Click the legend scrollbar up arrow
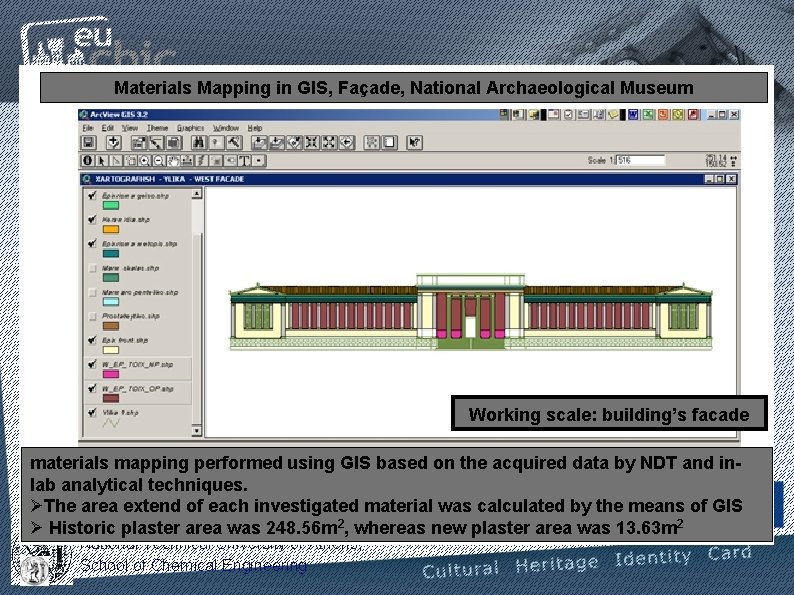 pos(197,194)
